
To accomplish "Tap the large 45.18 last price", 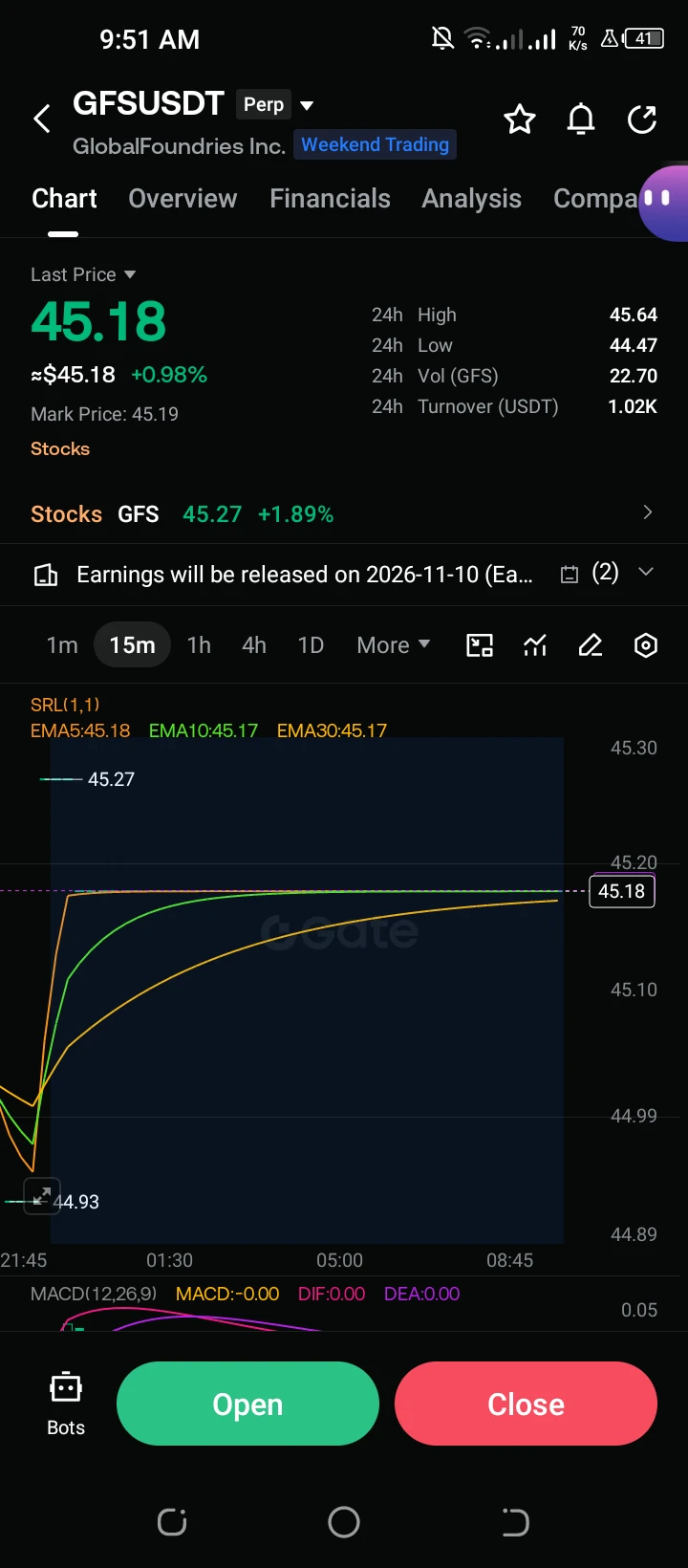I will click(x=98, y=321).
